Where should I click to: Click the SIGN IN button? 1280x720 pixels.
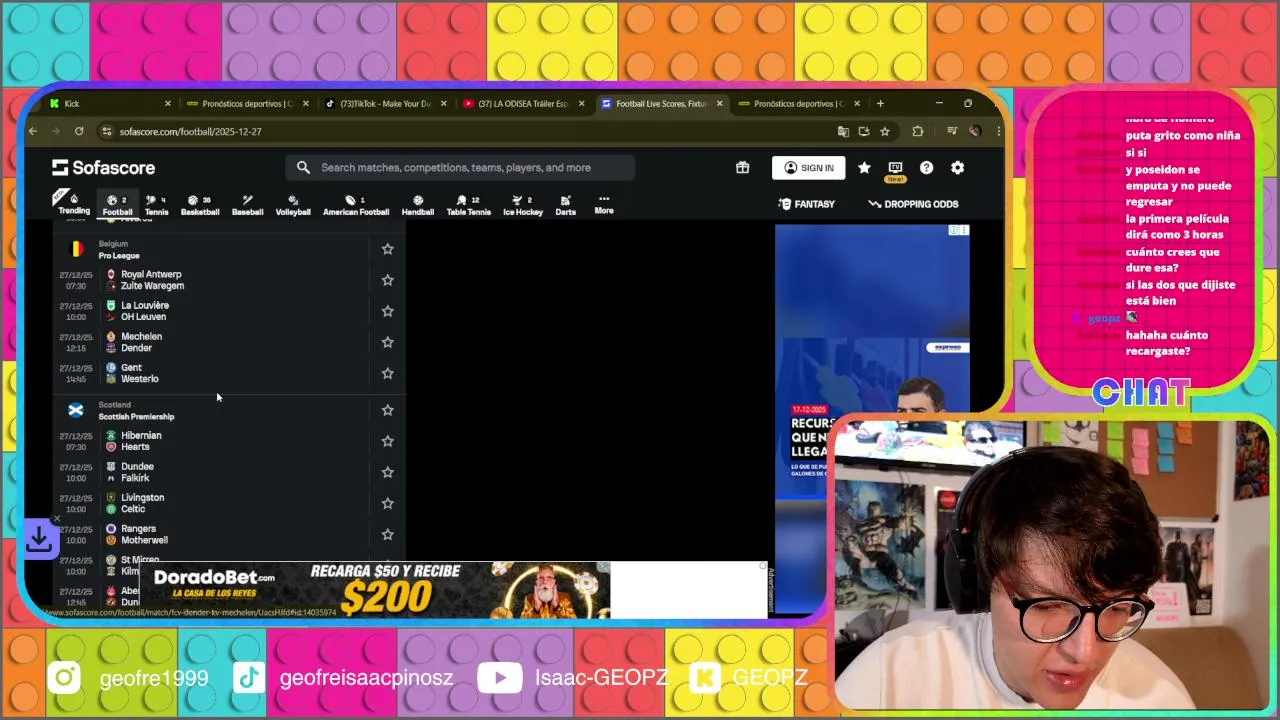tap(809, 167)
